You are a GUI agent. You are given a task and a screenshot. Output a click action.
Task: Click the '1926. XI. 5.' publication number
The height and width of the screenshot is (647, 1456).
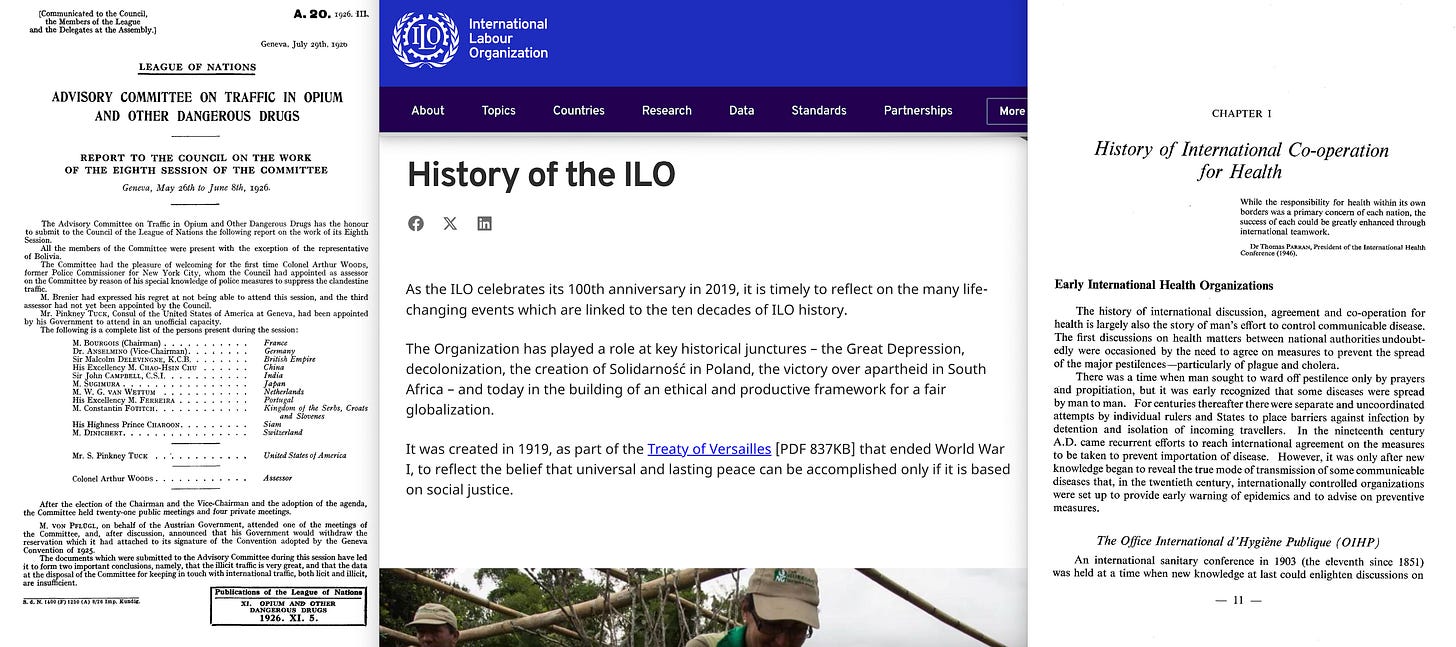point(288,618)
